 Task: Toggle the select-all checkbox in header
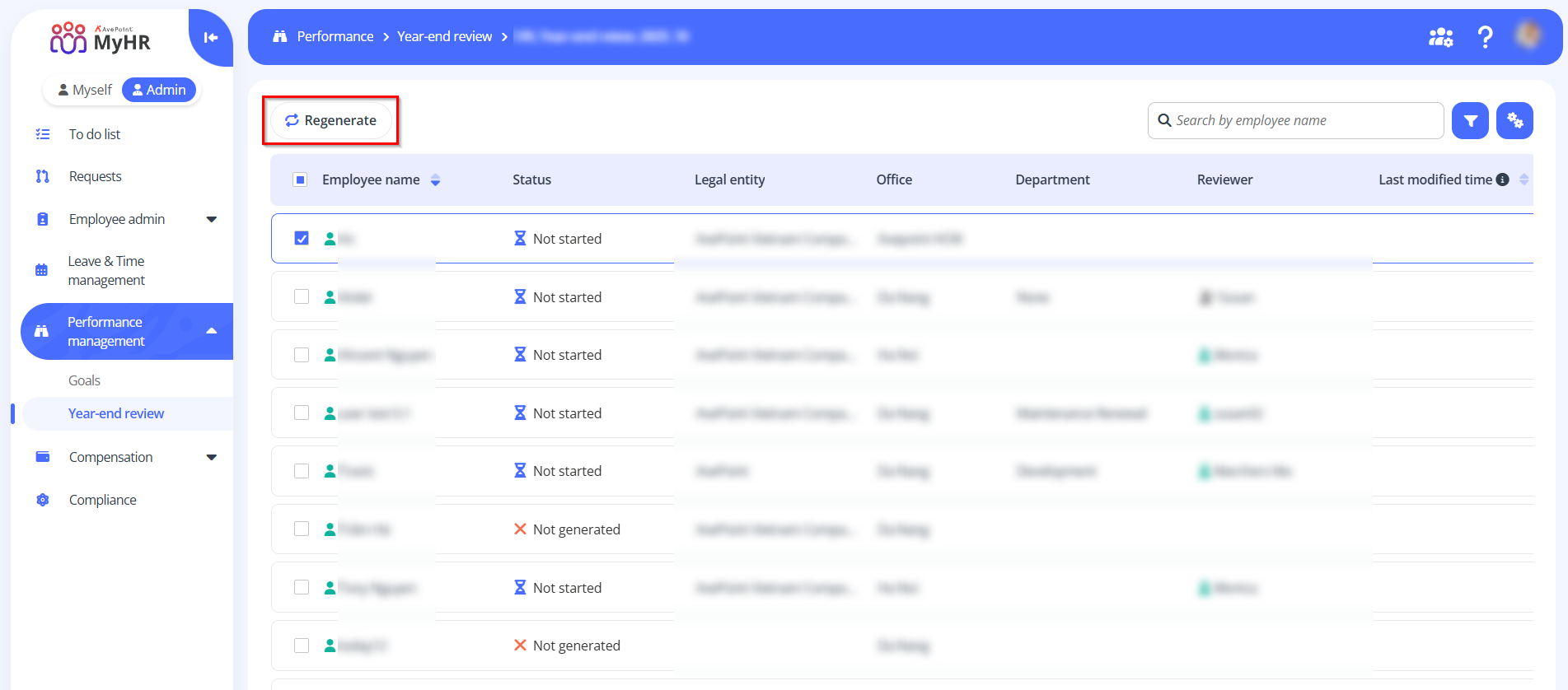[x=301, y=179]
